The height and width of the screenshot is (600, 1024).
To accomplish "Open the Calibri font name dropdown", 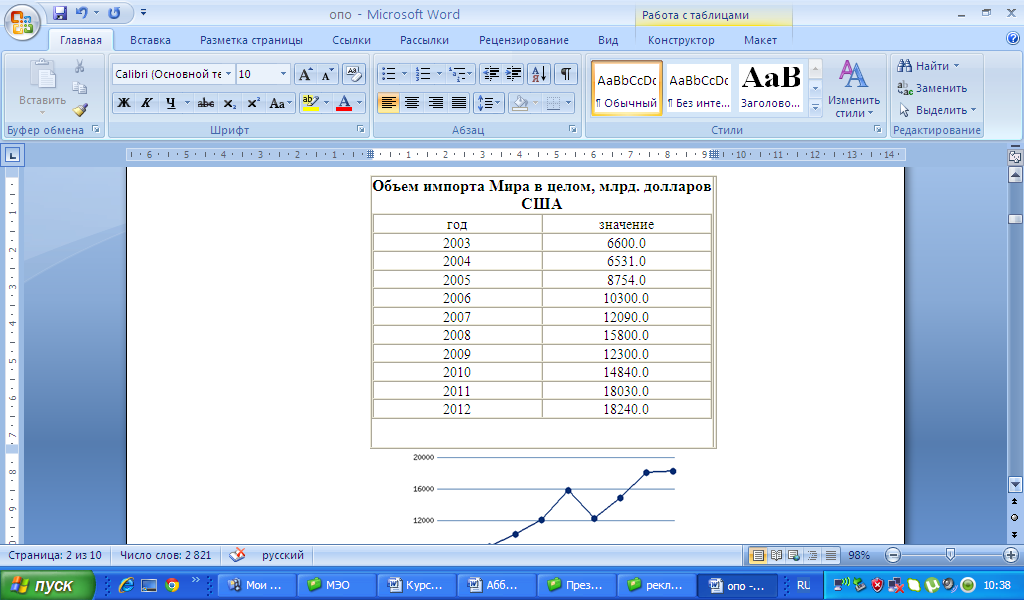I will pos(229,74).
